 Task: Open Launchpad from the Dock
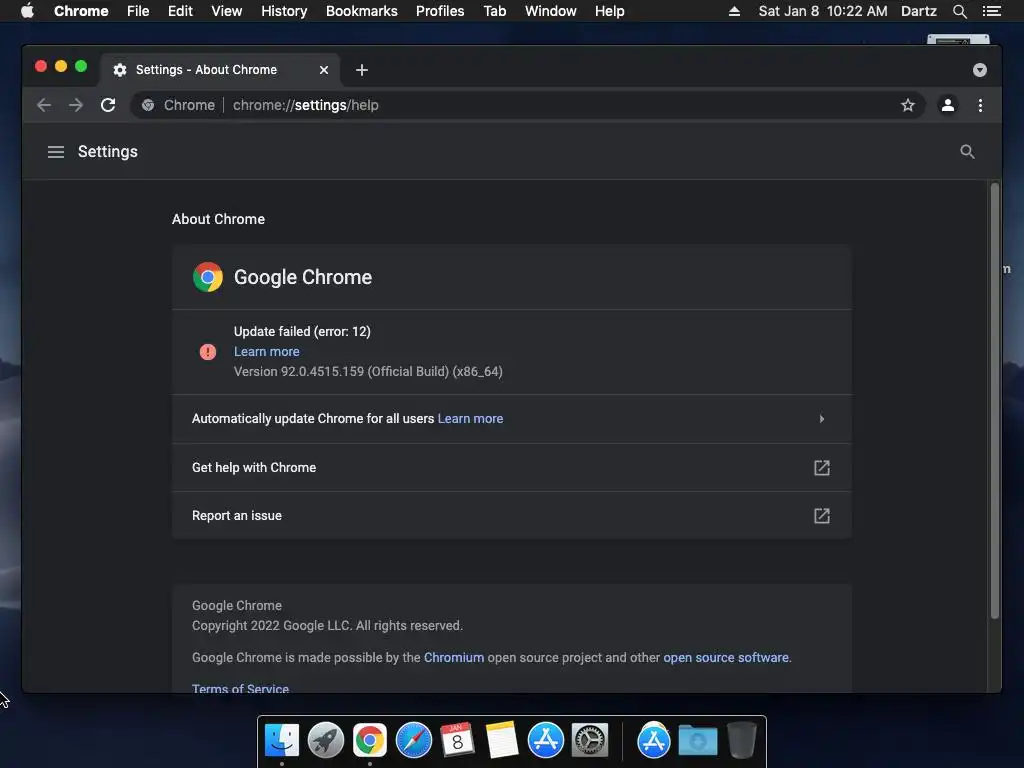325,741
